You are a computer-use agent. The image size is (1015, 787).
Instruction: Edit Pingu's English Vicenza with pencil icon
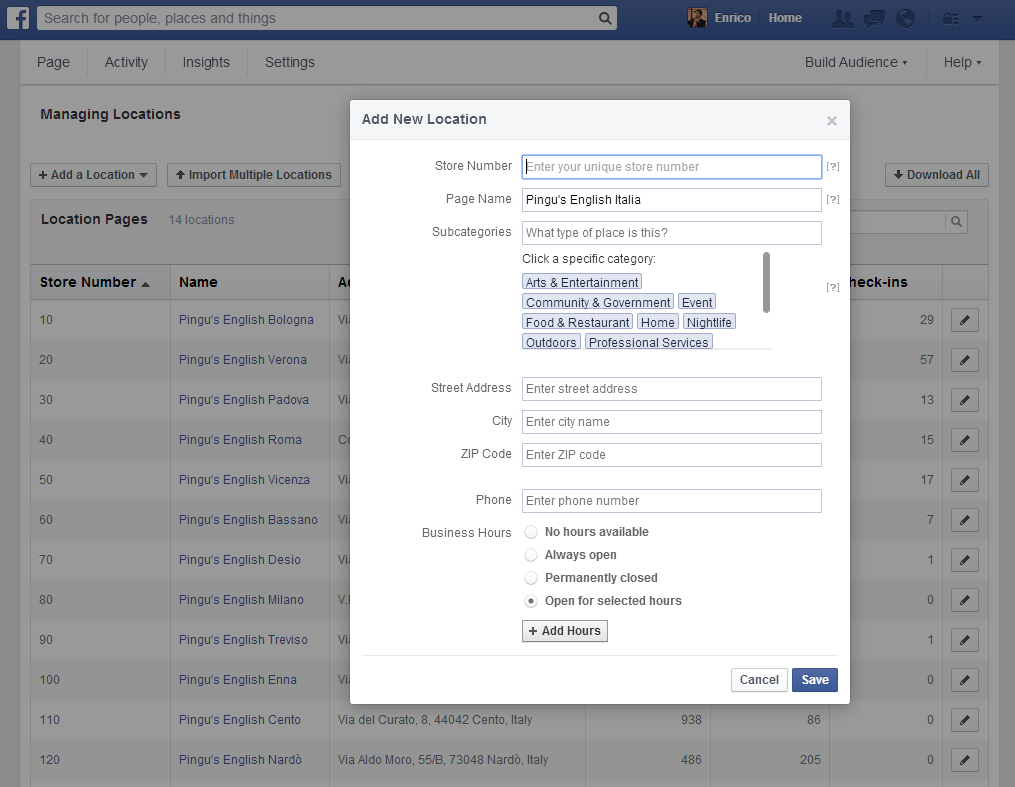[x=965, y=480]
